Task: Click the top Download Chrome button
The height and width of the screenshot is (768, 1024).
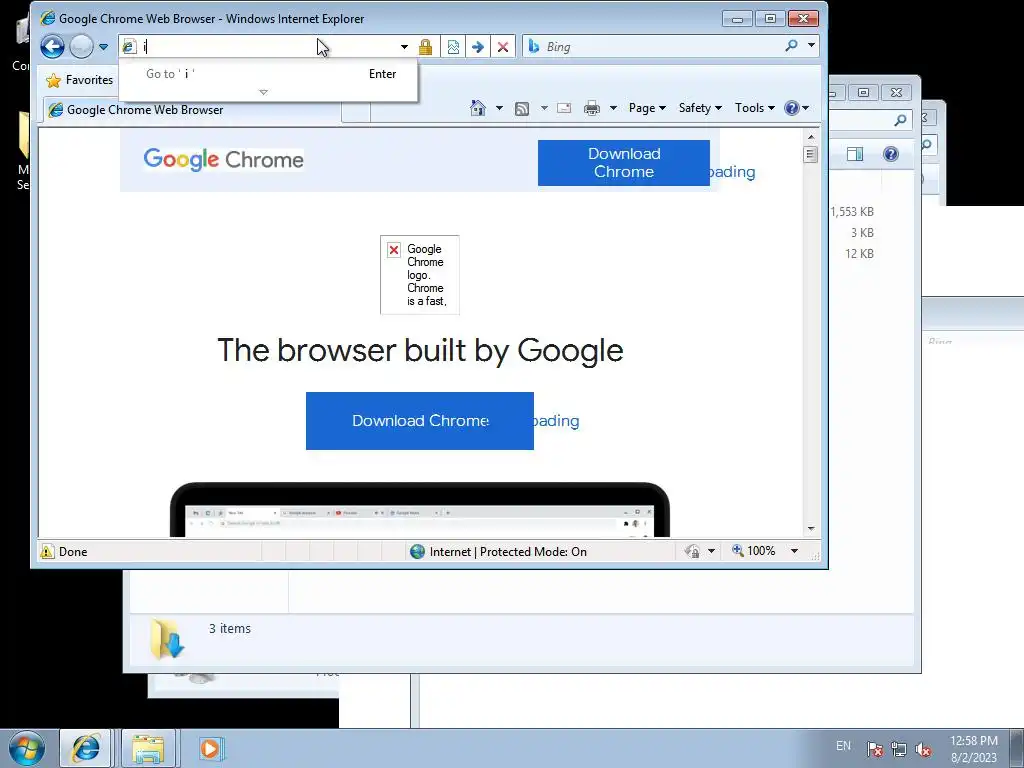Action: click(624, 163)
